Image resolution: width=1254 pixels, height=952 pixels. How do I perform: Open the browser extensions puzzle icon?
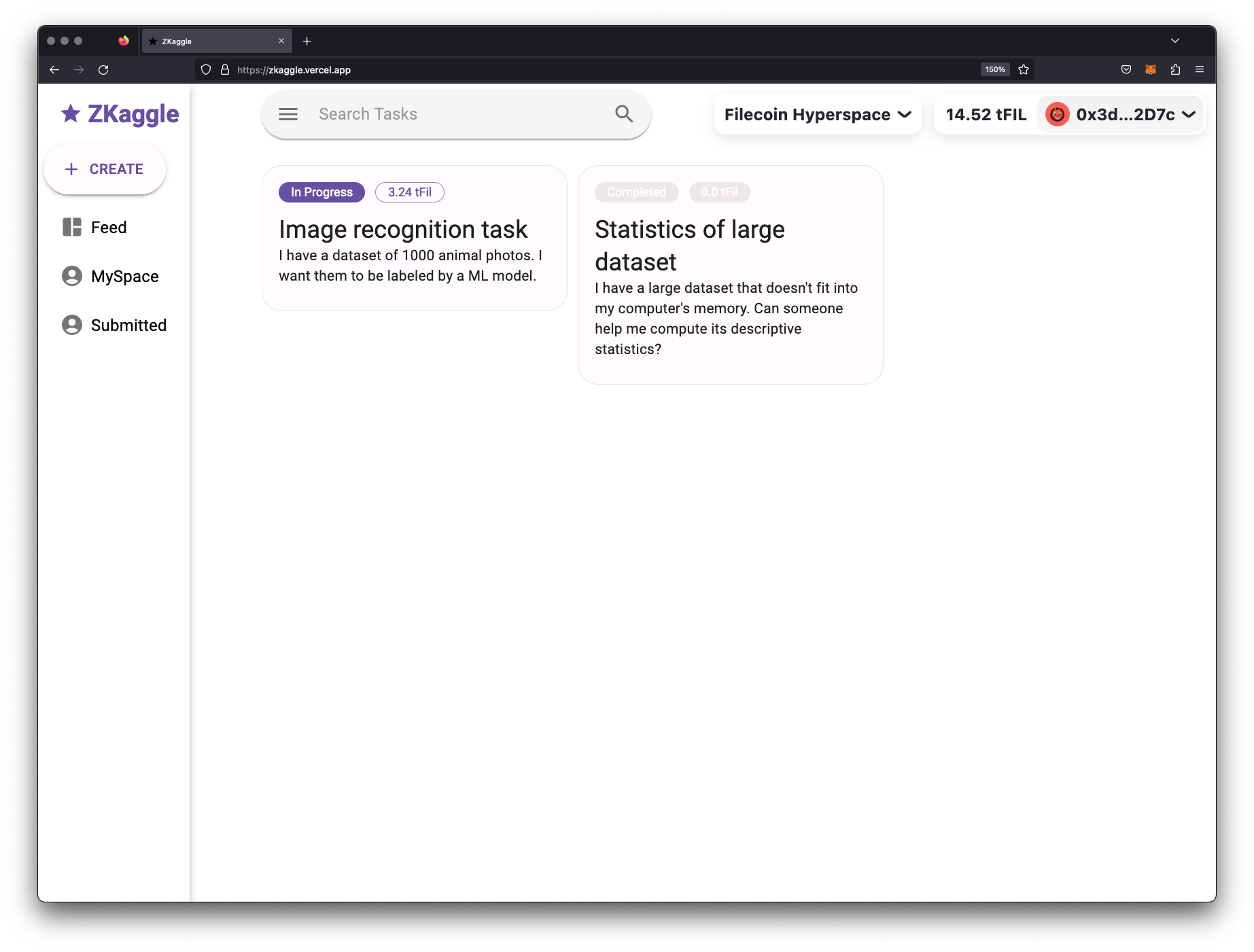(x=1175, y=69)
